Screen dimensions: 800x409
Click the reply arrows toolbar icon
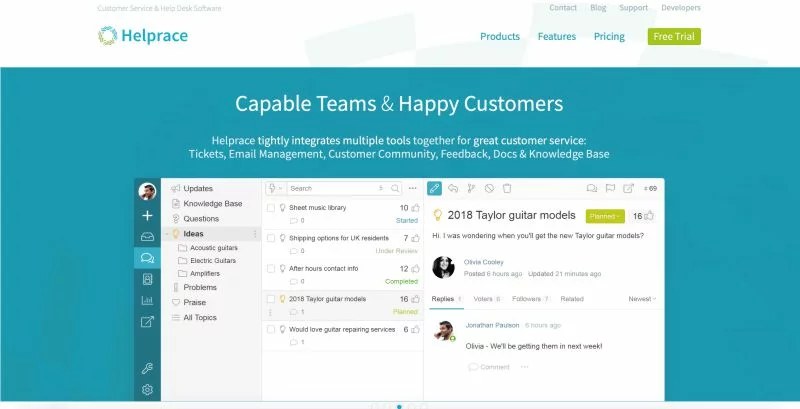pyautogui.click(x=453, y=188)
